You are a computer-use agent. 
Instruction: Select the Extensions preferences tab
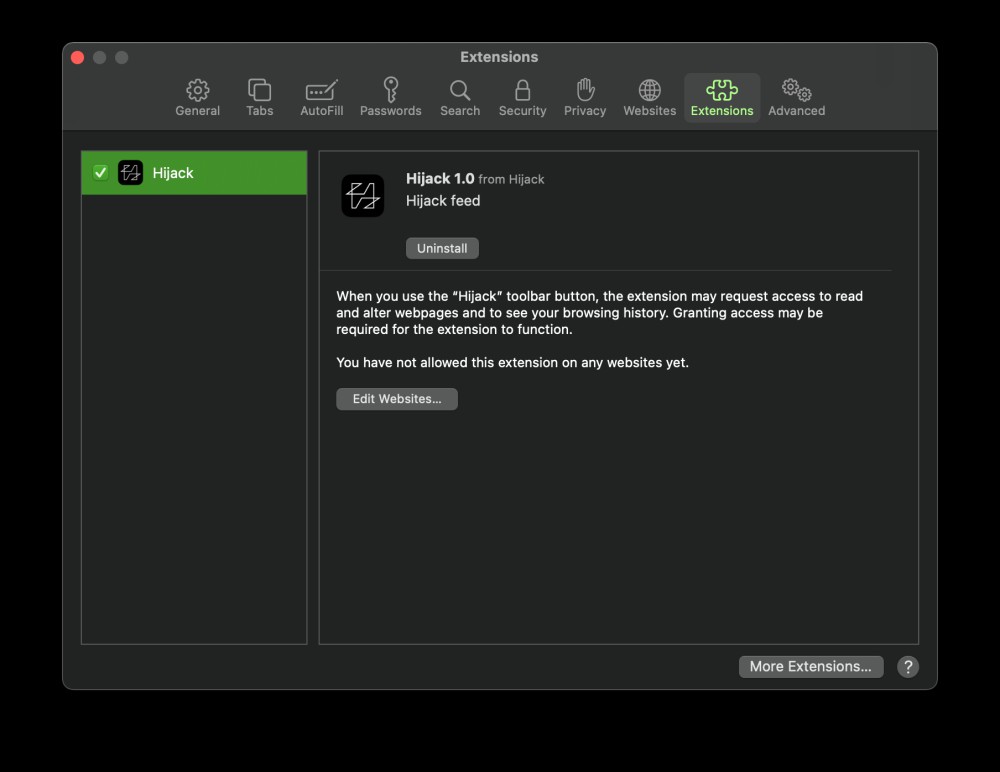pos(722,98)
